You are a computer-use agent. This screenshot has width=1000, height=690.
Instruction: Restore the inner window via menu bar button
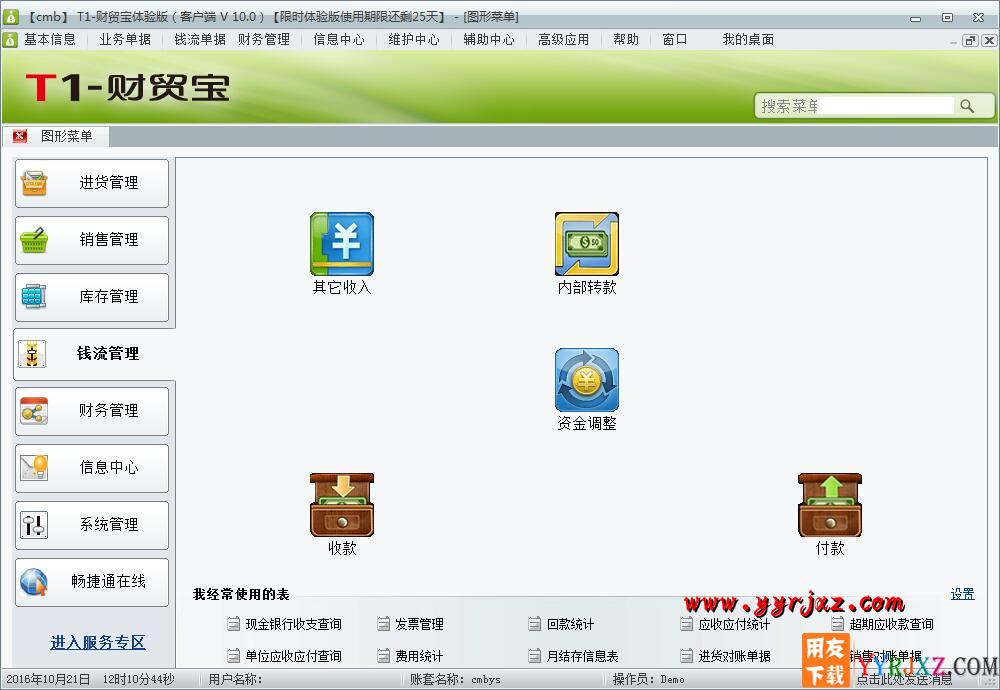coord(971,40)
